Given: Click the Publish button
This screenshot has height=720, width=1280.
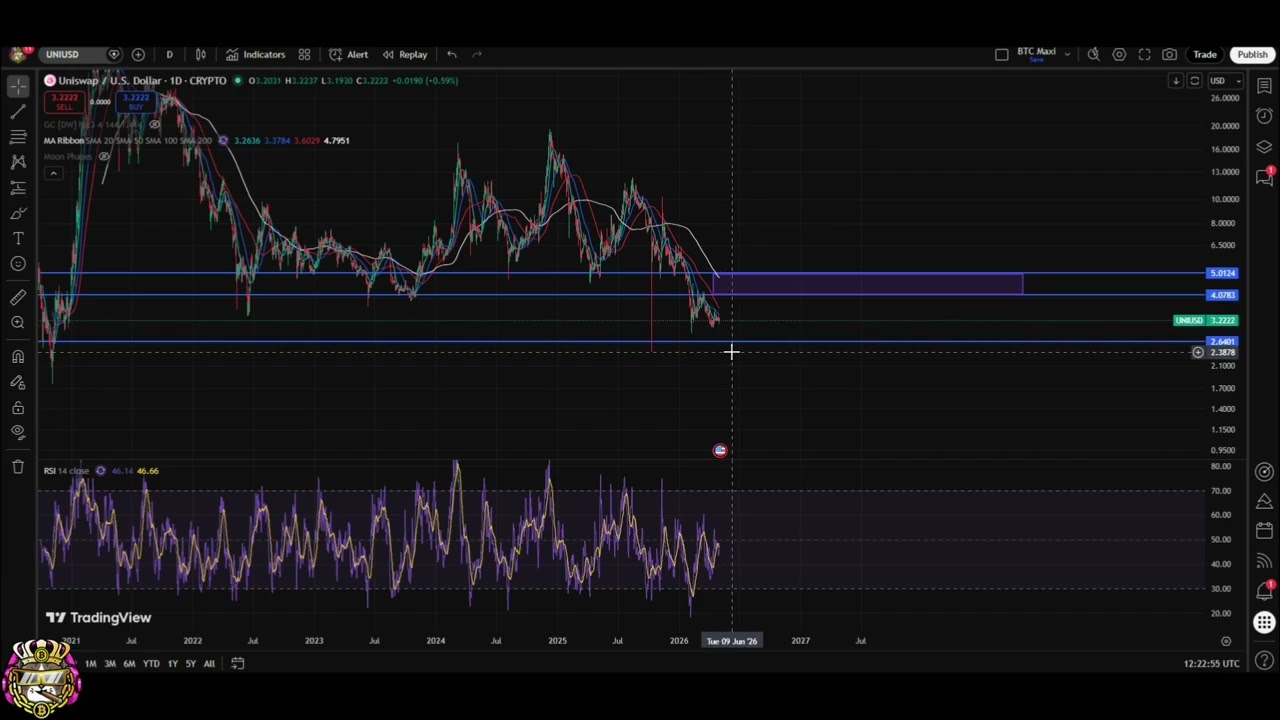Looking at the screenshot, I should (1252, 54).
